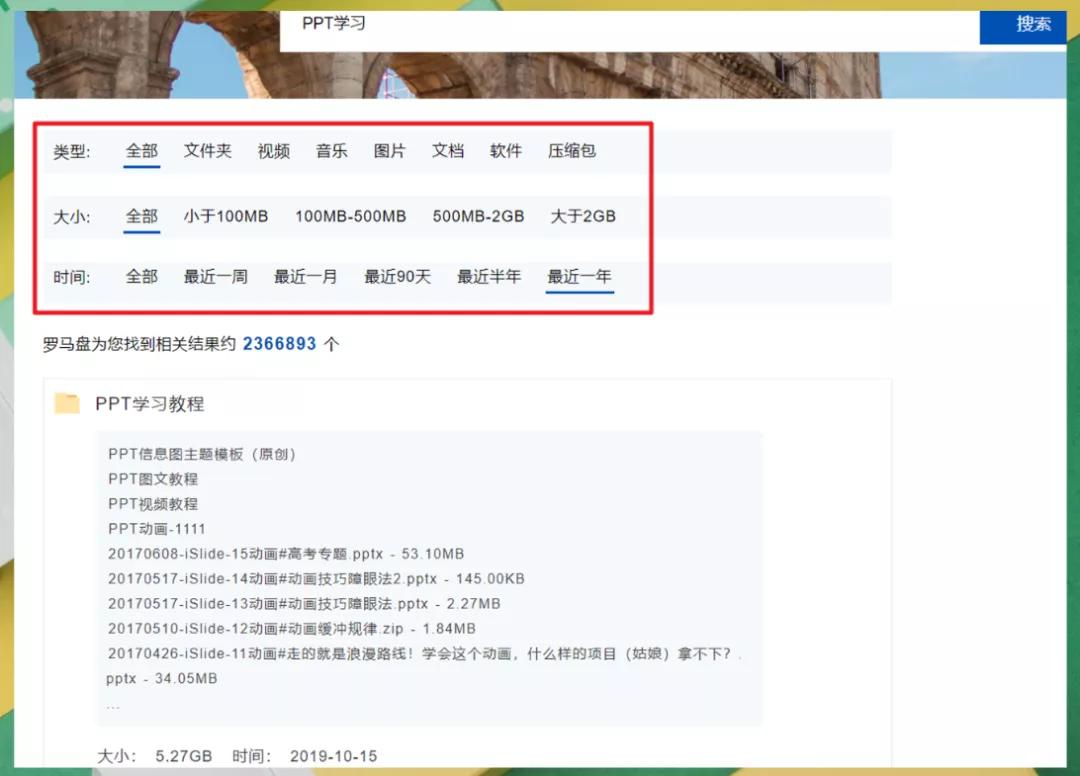Select the 图片 type filter
Screen dimensions: 1080x776
coord(389,151)
